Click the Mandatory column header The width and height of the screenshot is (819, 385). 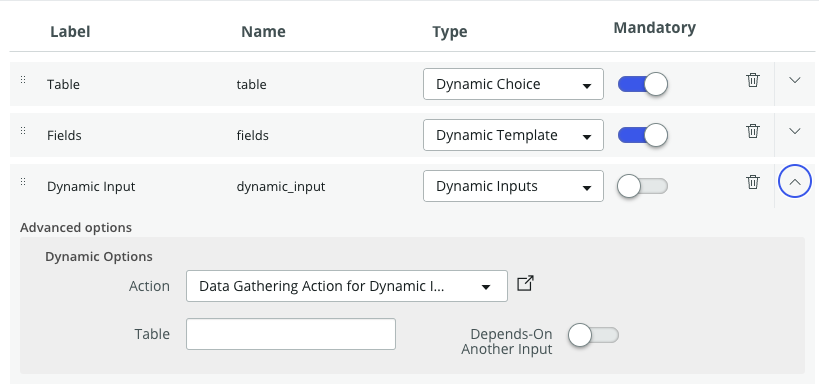(654, 28)
